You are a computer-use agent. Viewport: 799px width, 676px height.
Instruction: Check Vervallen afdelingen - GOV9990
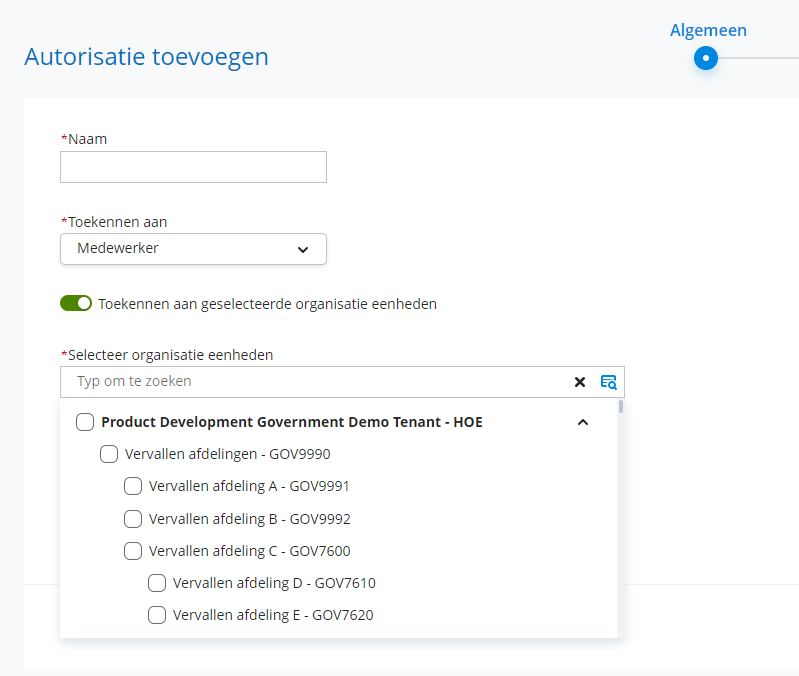pos(109,454)
